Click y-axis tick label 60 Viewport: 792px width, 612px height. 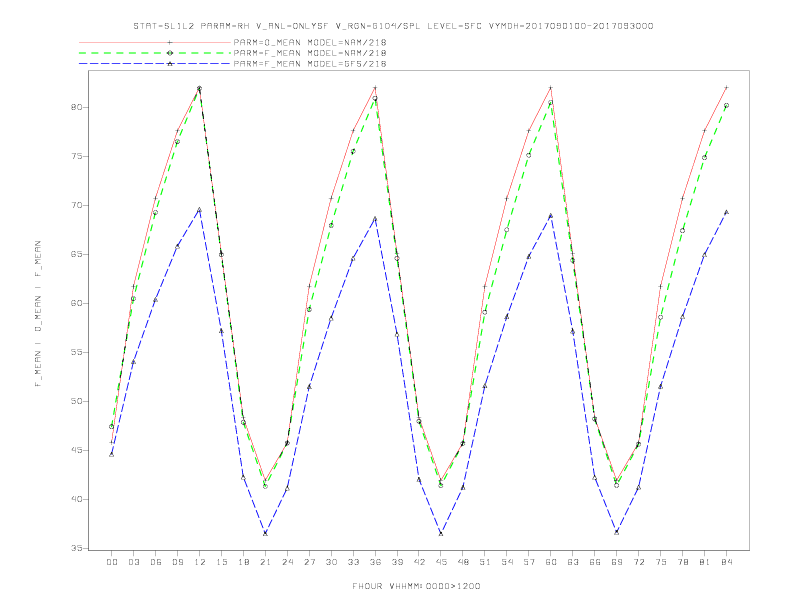coord(77,303)
